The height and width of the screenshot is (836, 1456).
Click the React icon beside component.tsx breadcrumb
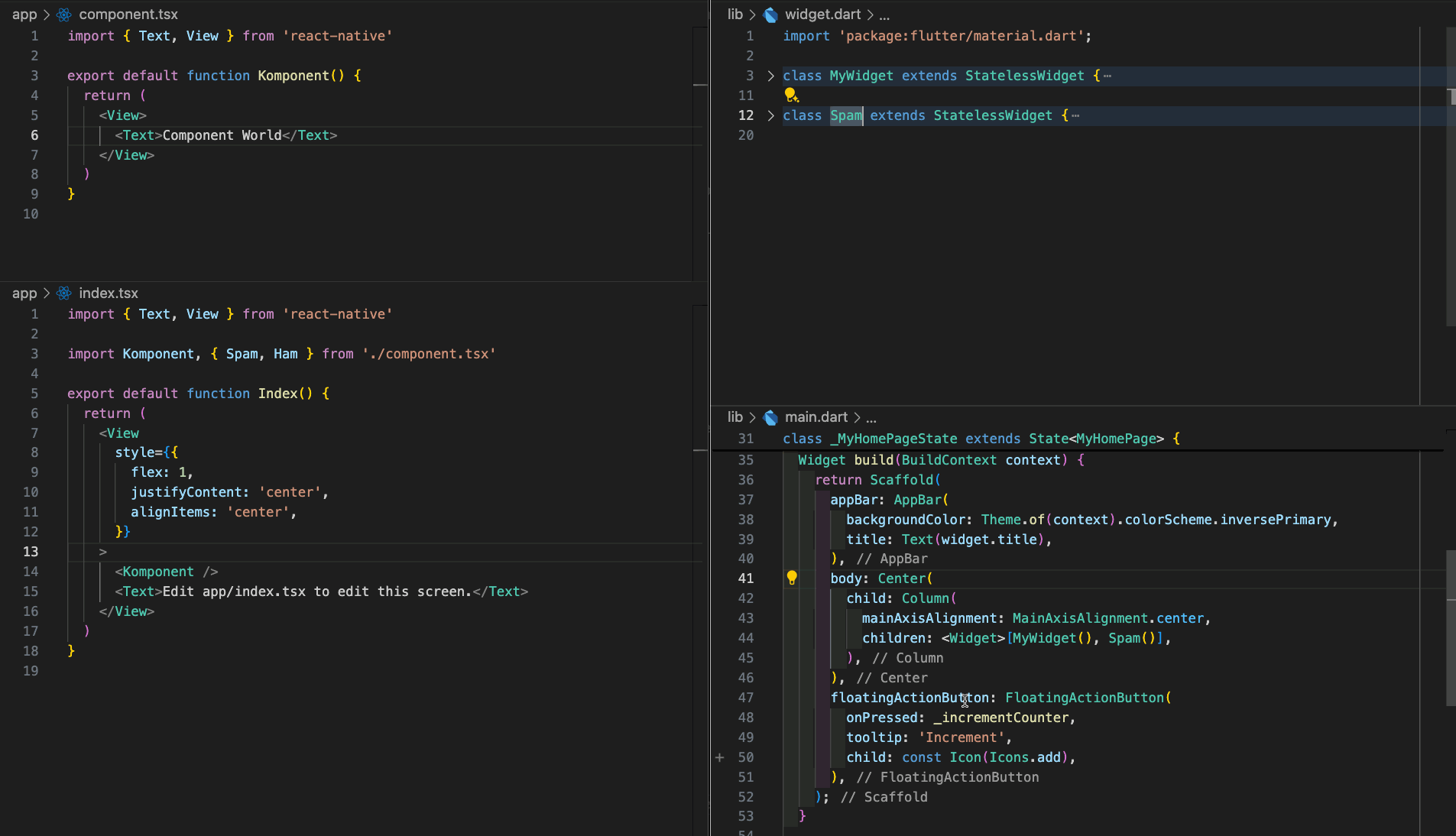(x=64, y=15)
